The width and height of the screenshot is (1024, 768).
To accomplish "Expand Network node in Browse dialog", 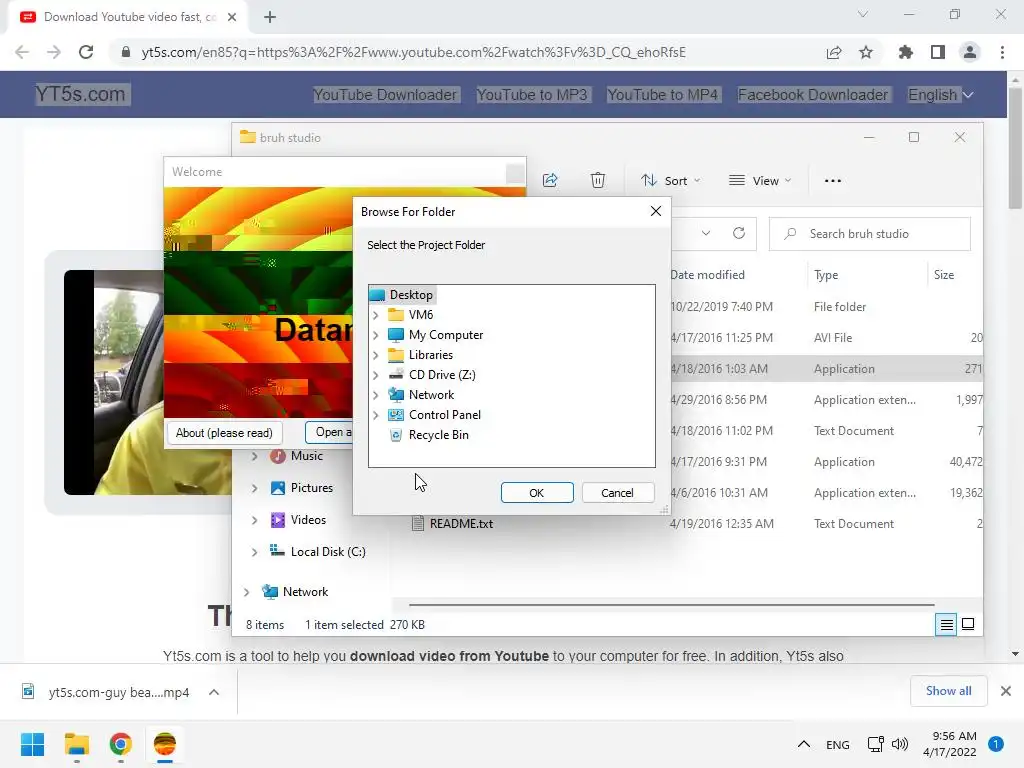I will click(x=376, y=395).
